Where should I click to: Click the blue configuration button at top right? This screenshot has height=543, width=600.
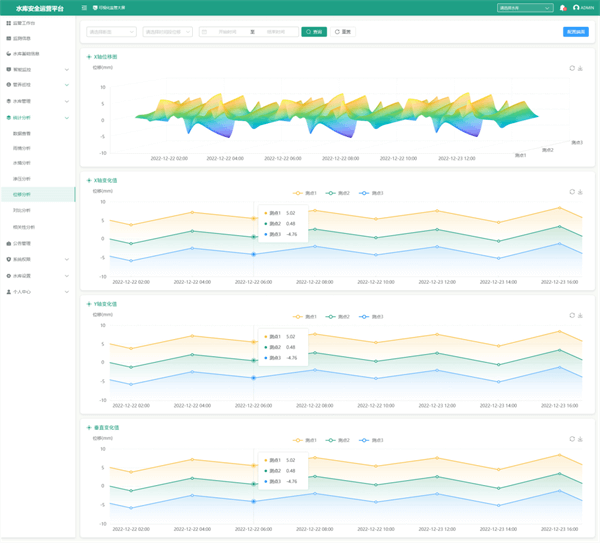pos(576,32)
